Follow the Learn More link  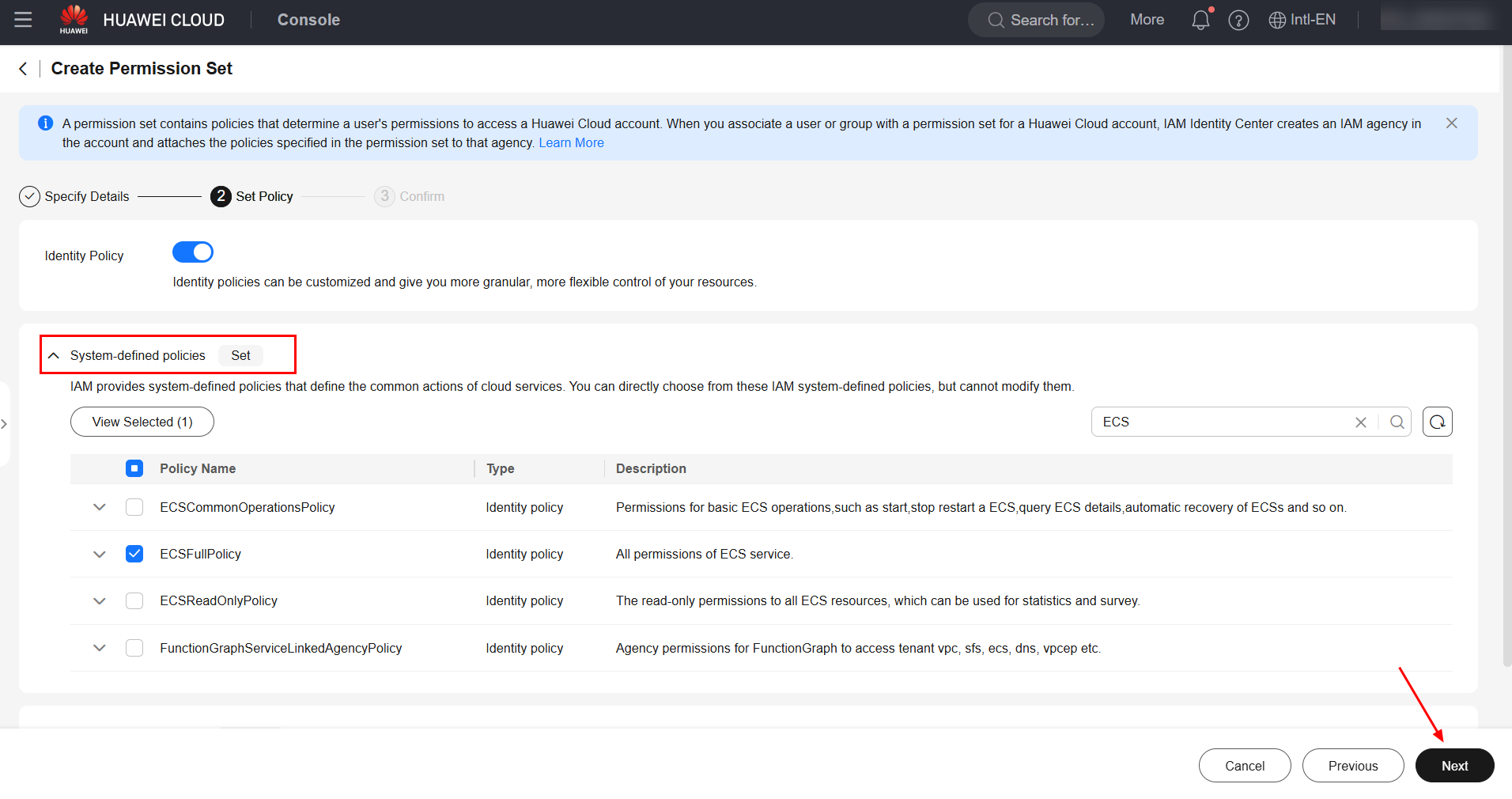pyautogui.click(x=571, y=143)
